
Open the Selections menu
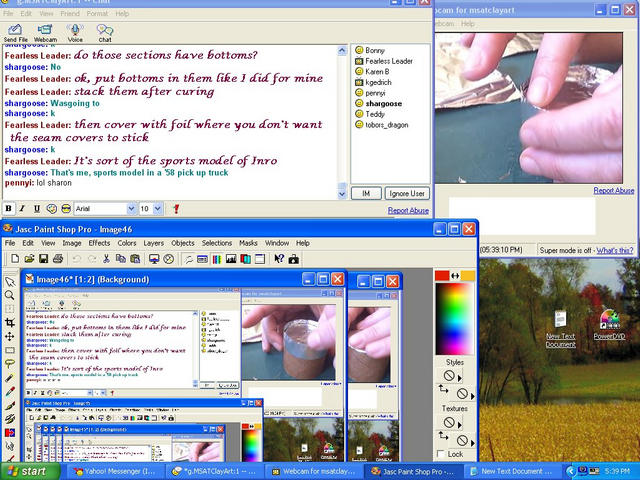pyautogui.click(x=217, y=243)
